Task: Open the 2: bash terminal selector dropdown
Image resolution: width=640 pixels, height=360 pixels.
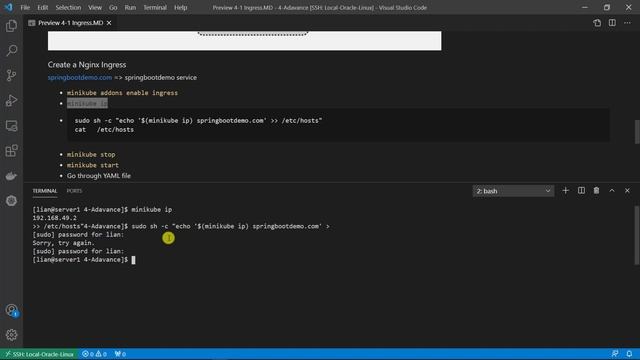Action: pyautogui.click(x=513, y=191)
